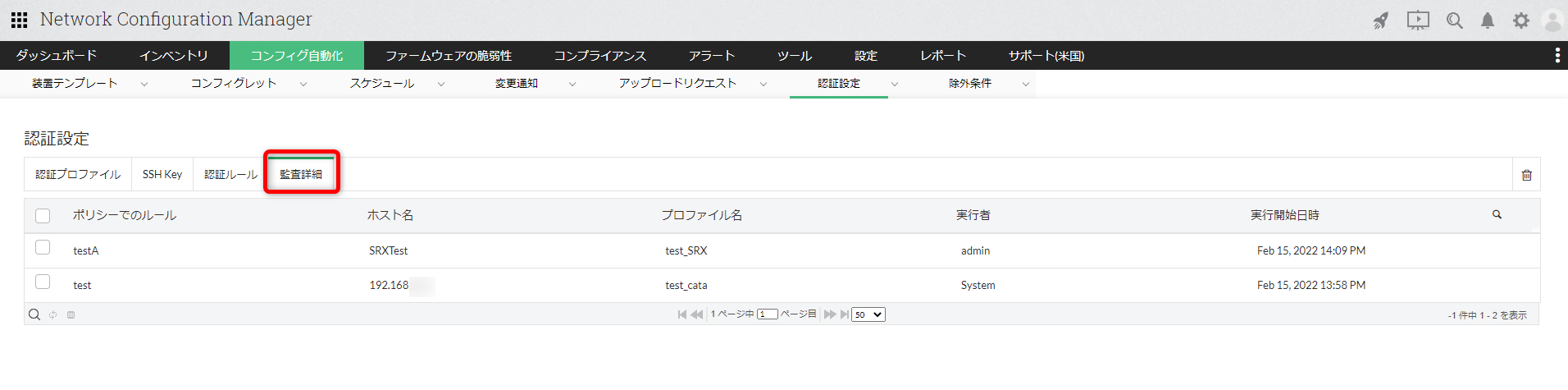Toggle the select-all header checkbox
Screen dimensions: 1568x390
(x=43, y=216)
